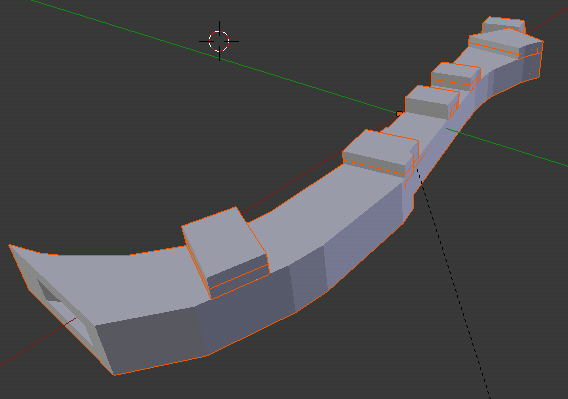This screenshot has width=568, height=399.
Task: Click the red axis line in the top-right corner
Action: (x=551, y=17)
